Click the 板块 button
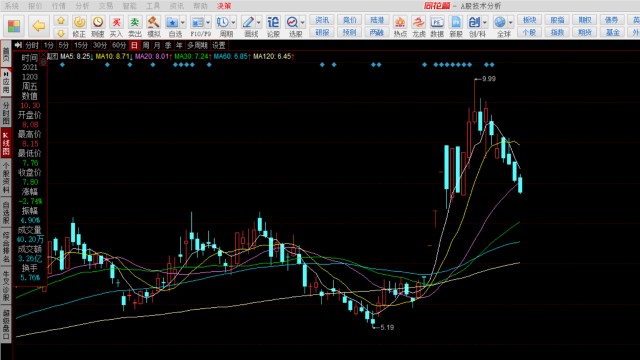 529,20
